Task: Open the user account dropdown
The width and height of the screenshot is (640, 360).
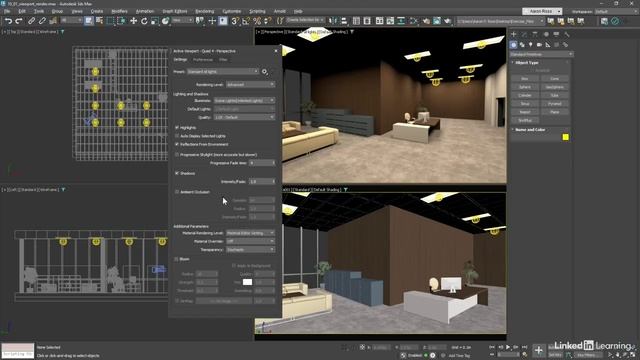Action: pos(542,11)
